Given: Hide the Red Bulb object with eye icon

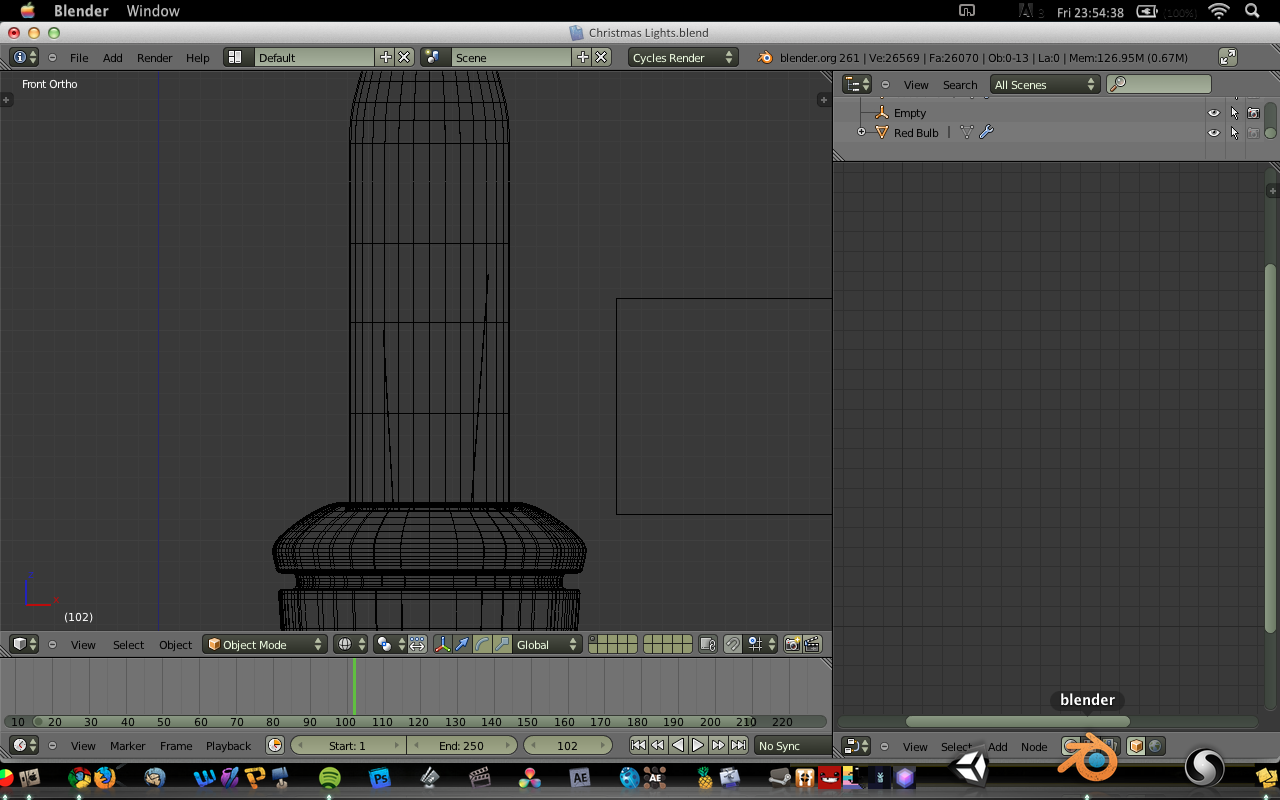Looking at the screenshot, I should tap(1214, 132).
